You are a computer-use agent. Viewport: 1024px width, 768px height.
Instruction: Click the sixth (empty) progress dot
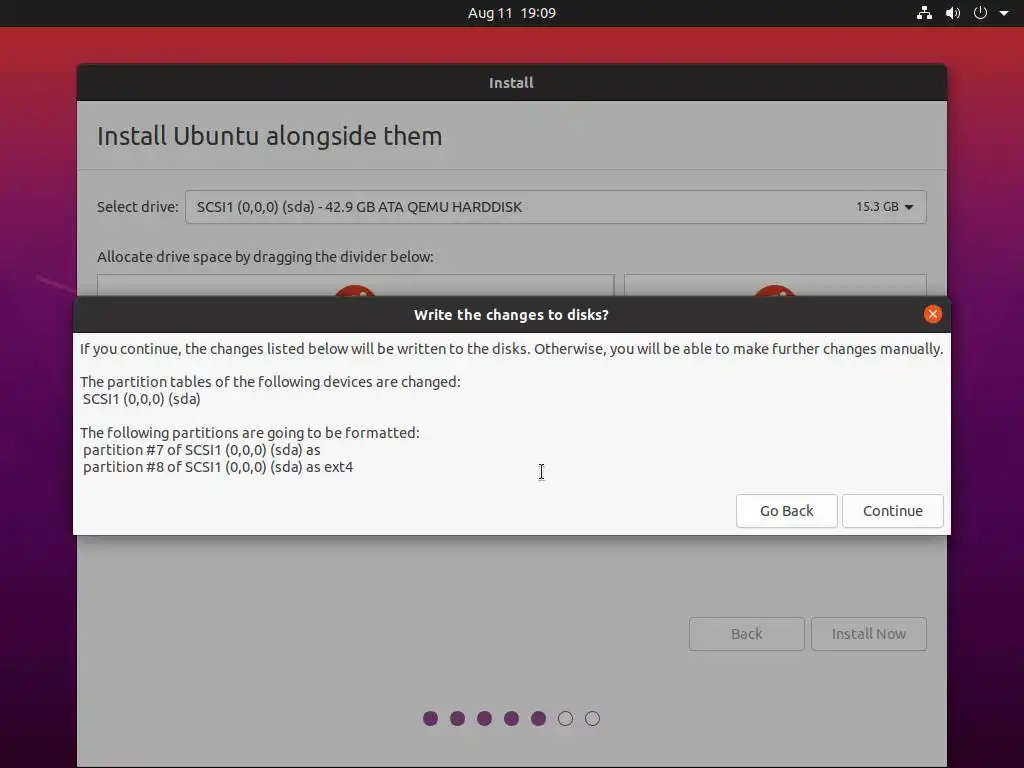(x=566, y=718)
